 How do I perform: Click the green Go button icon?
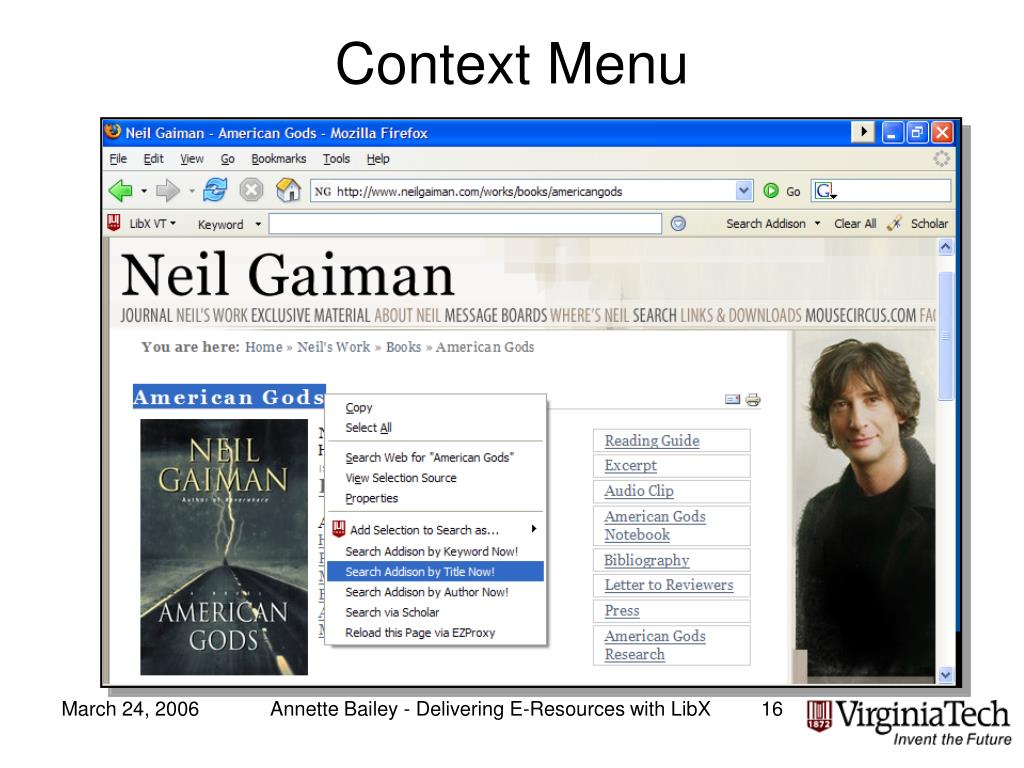(x=771, y=191)
